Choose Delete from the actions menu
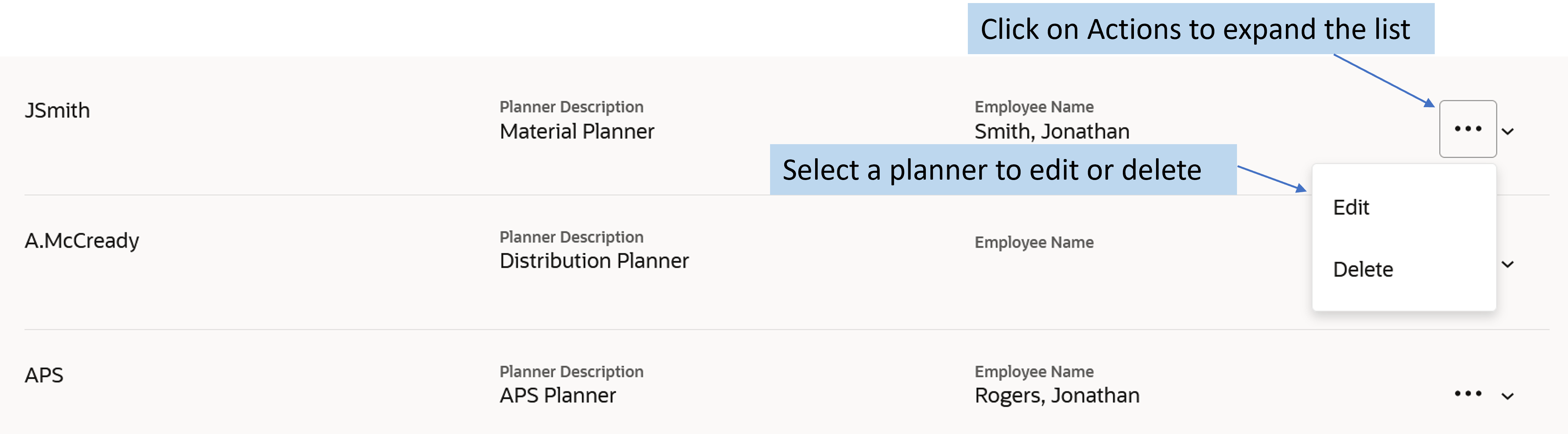Viewport: 1568px width, 434px height. tap(1363, 269)
